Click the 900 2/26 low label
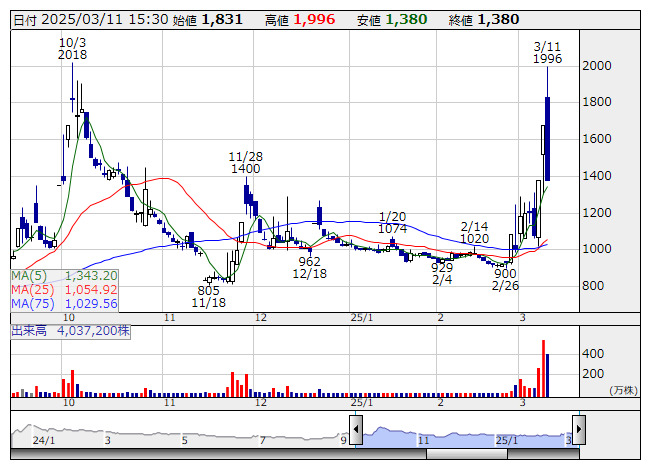 [505, 280]
